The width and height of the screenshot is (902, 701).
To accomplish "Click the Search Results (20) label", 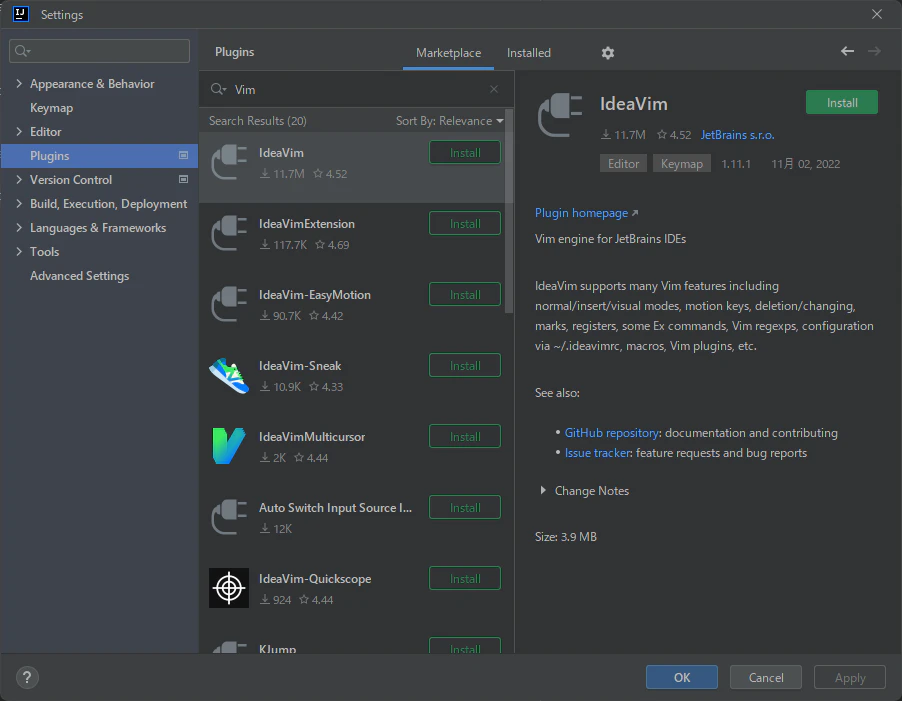I will pyautogui.click(x=257, y=121).
